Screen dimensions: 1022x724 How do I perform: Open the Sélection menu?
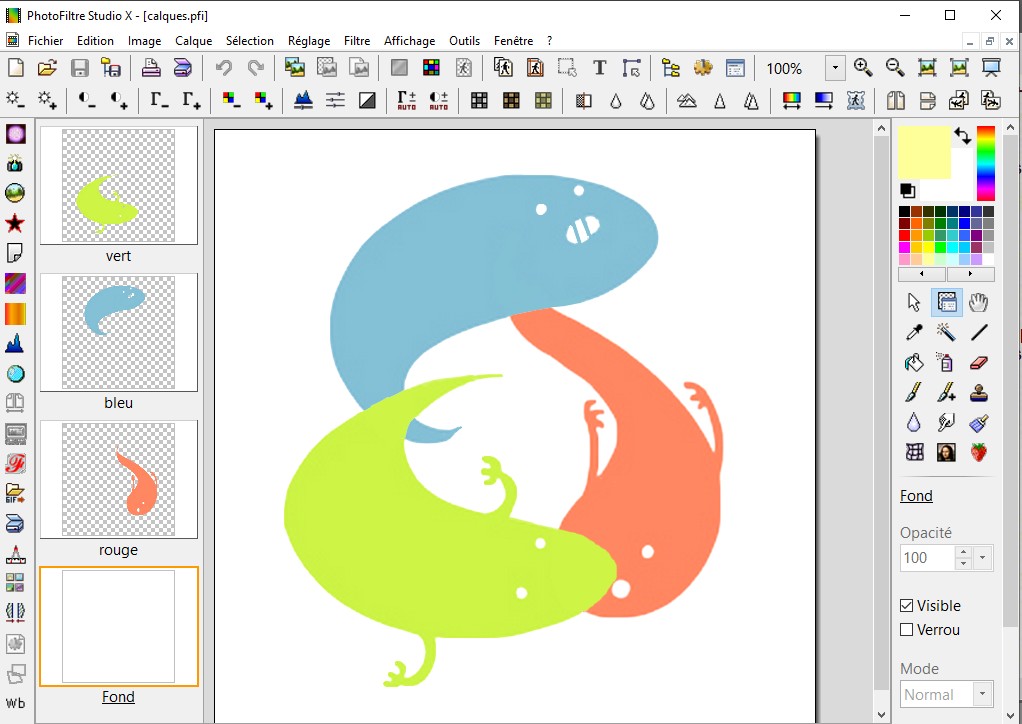click(250, 40)
